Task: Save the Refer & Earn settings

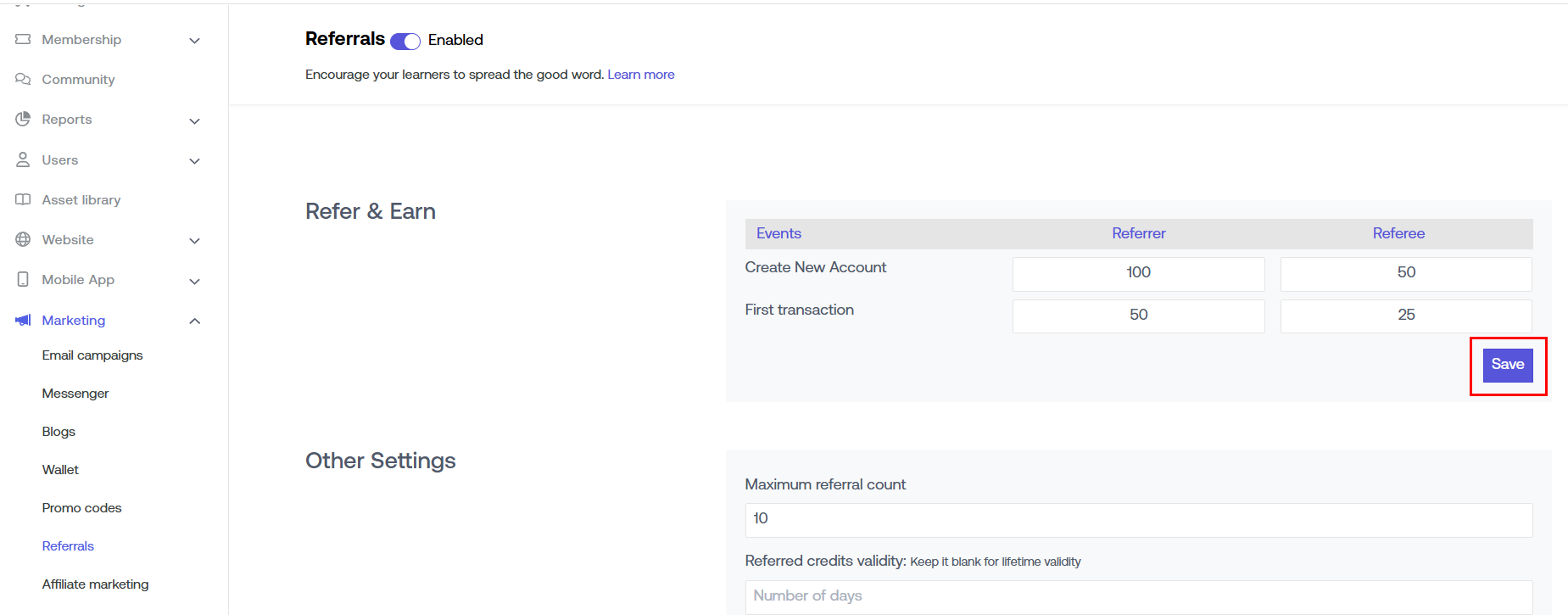Action: (x=1507, y=365)
